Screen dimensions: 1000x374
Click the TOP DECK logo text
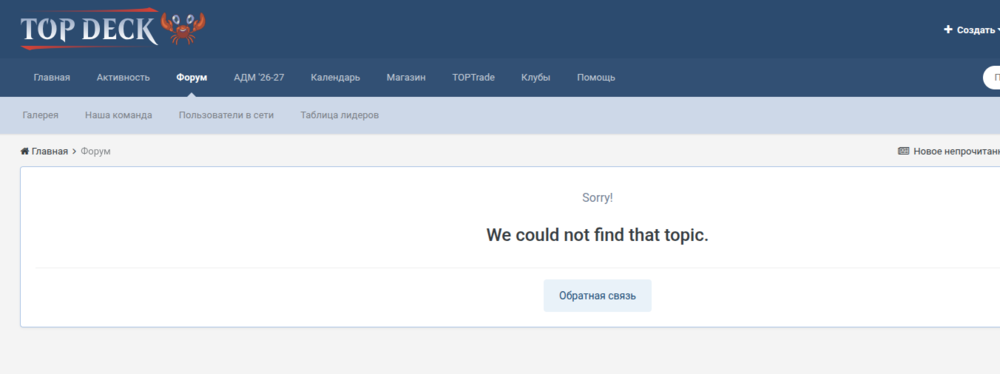coord(89,30)
